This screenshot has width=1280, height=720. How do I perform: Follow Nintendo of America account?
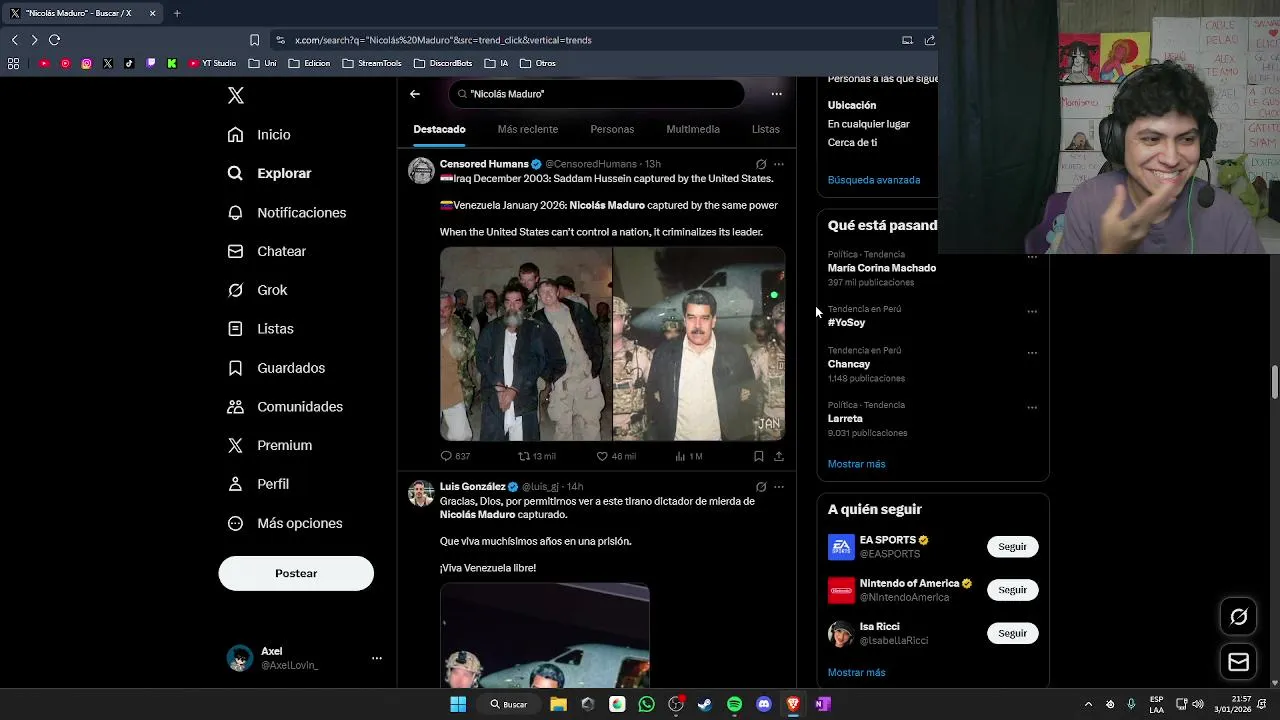pyautogui.click(x=1012, y=590)
